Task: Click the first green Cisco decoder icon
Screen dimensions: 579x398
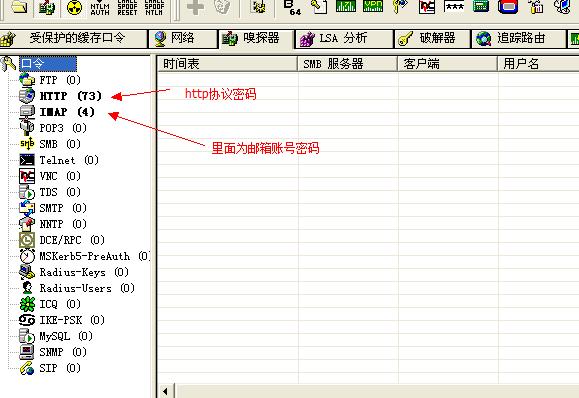Action: pyautogui.click(x=346, y=6)
